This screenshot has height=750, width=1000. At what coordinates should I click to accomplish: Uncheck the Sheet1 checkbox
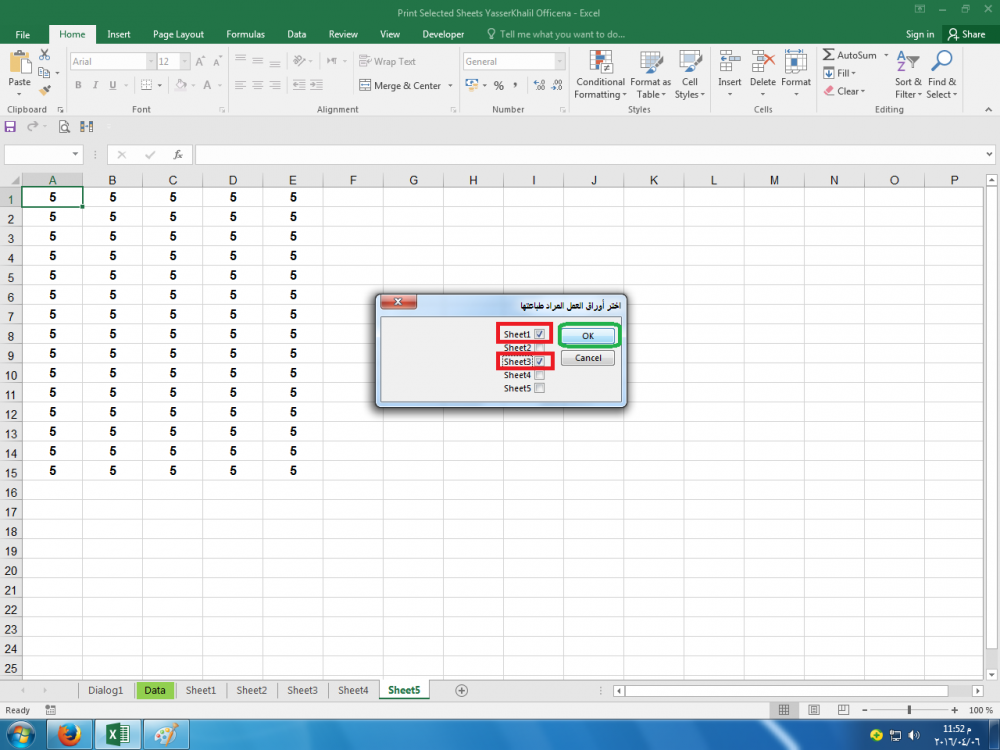540,334
